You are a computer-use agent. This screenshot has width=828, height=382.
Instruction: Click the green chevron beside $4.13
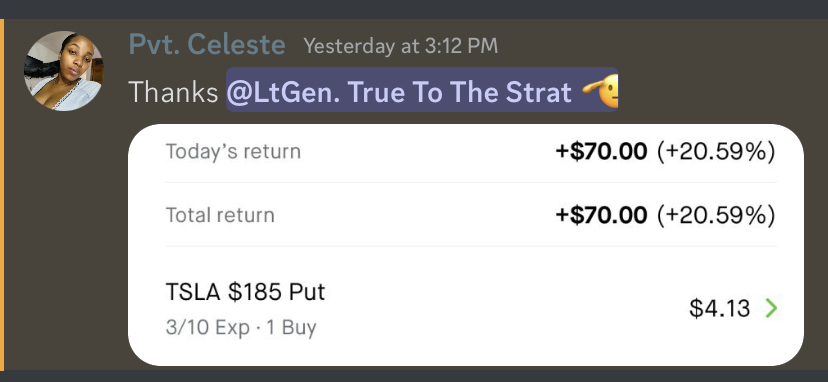[x=771, y=308]
